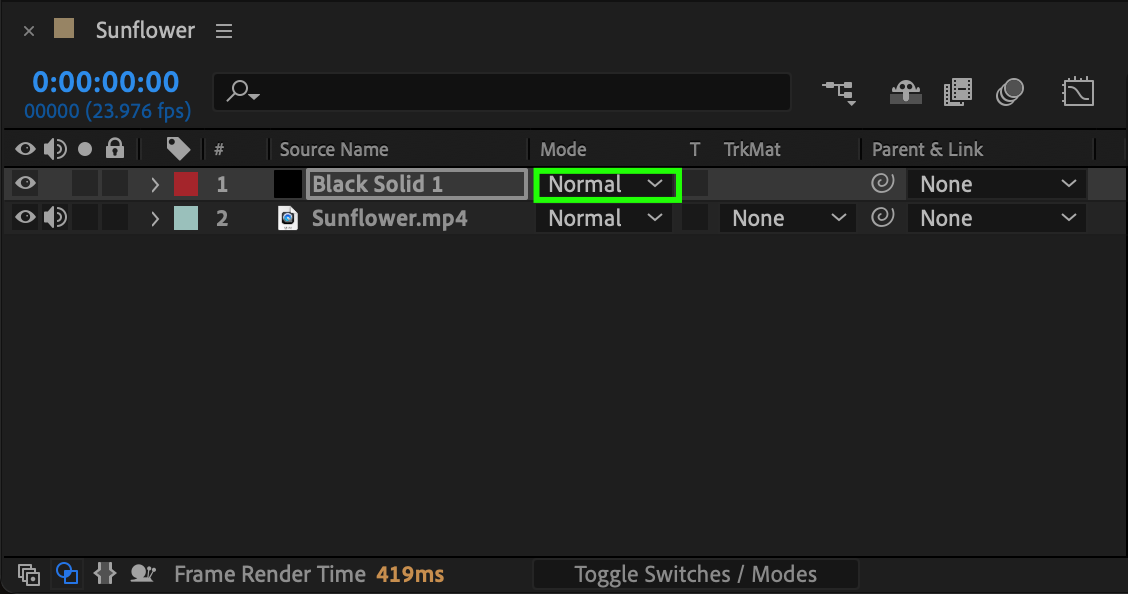1128x594 pixels.
Task: Click the shy layers hide icon
Action: (x=906, y=92)
